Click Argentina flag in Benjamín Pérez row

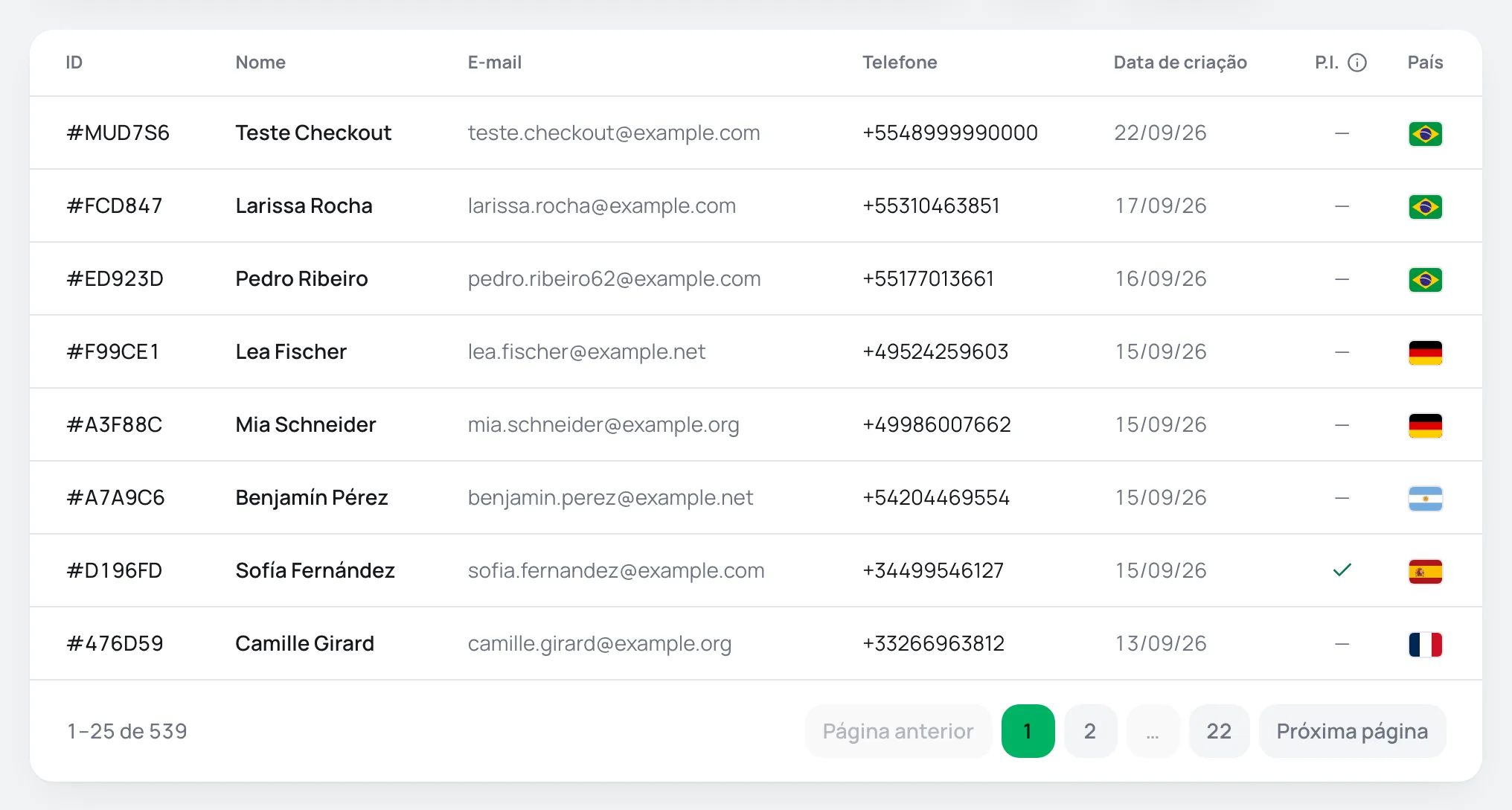tap(1425, 499)
